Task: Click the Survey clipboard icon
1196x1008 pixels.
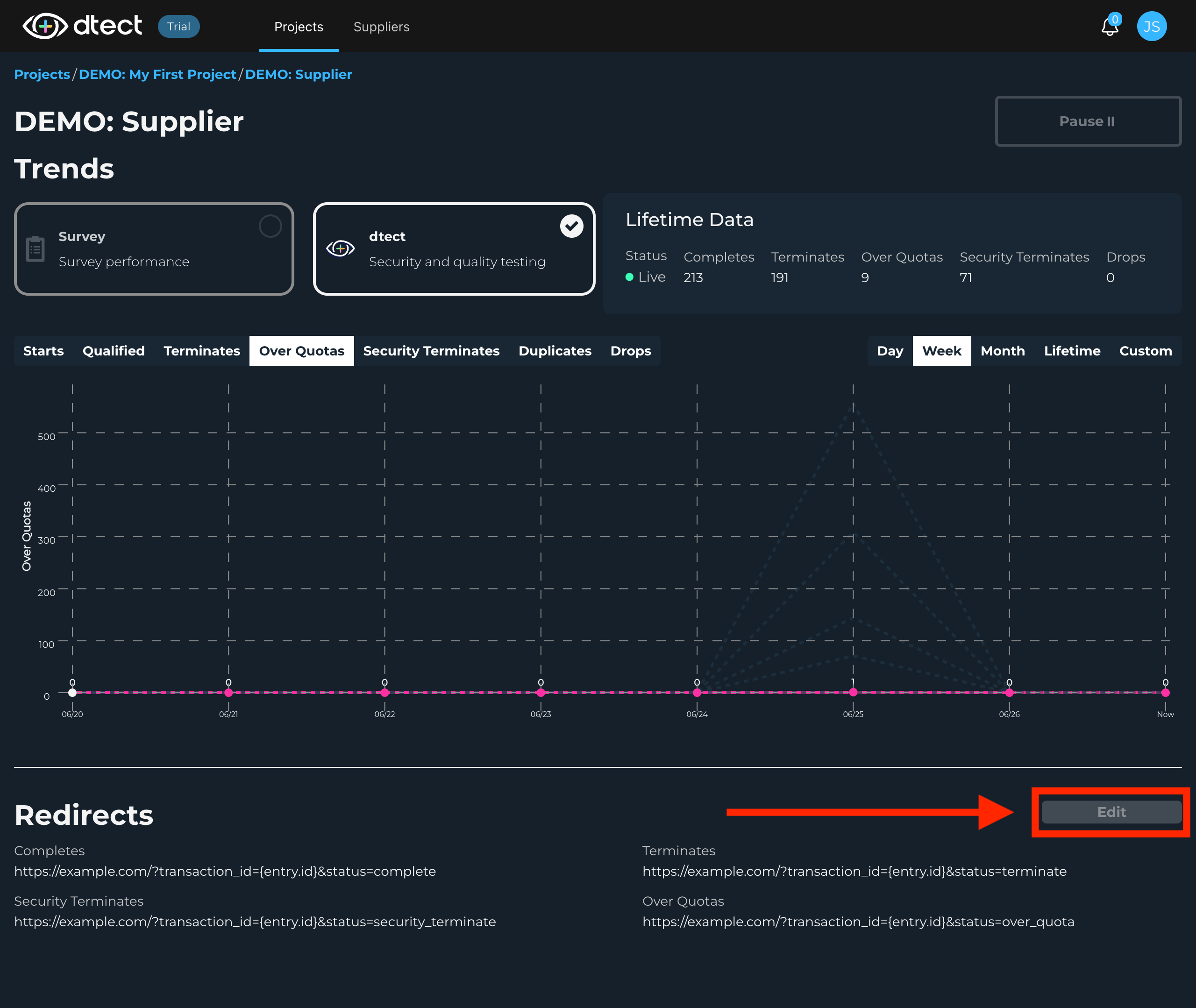Action: coord(36,248)
